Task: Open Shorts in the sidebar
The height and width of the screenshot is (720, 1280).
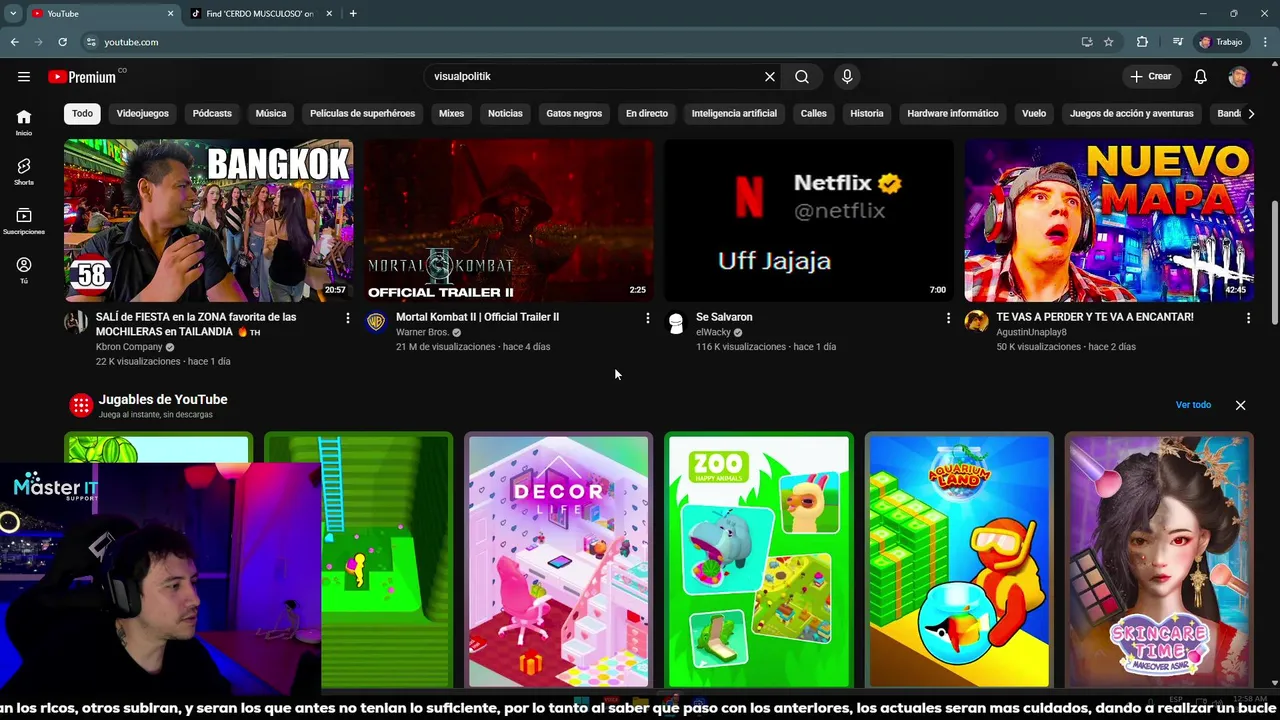Action: [24, 171]
